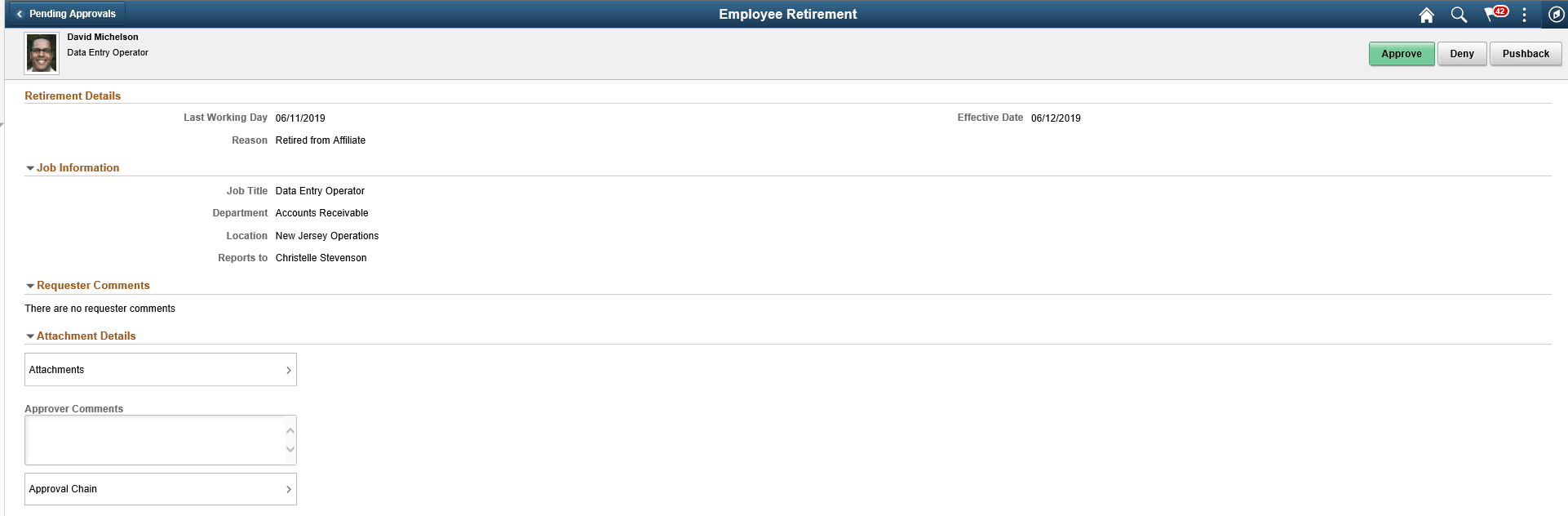The image size is (1568, 516).
Task: Collapse the Requester Comments section
Action: pyautogui.click(x=30, y=285)
